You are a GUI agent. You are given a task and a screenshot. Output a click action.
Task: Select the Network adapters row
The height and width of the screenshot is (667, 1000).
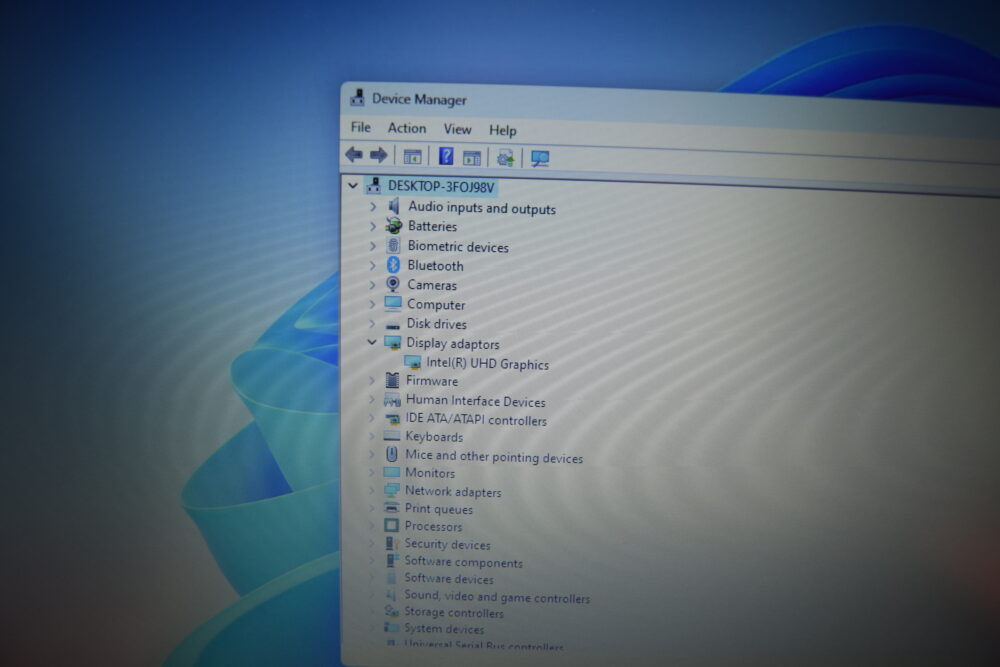453,492
